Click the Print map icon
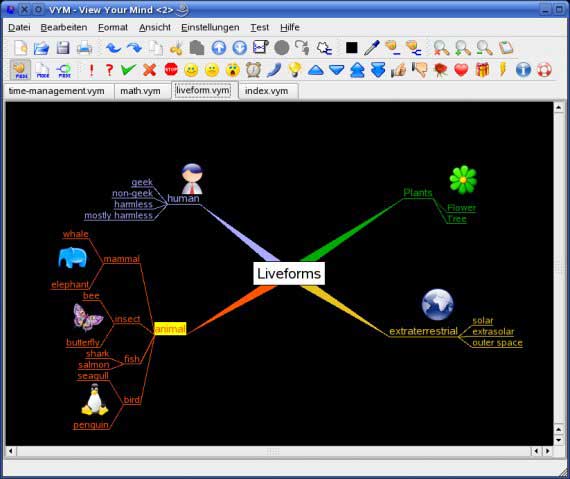Screen dimensions: 570x479 click(84, 48)
